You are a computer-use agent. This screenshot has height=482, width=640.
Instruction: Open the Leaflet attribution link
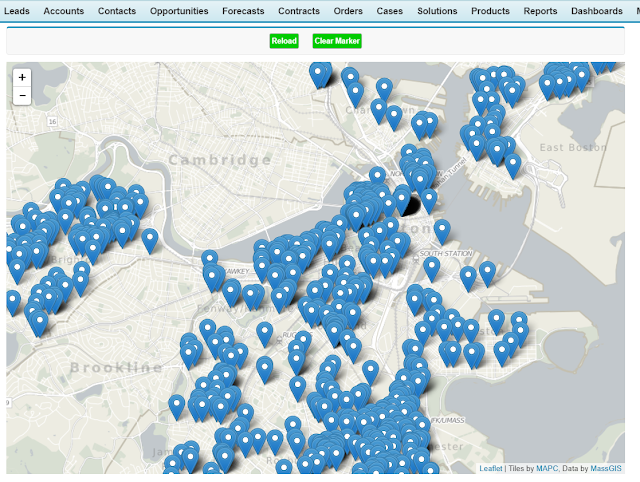point(491,469)
